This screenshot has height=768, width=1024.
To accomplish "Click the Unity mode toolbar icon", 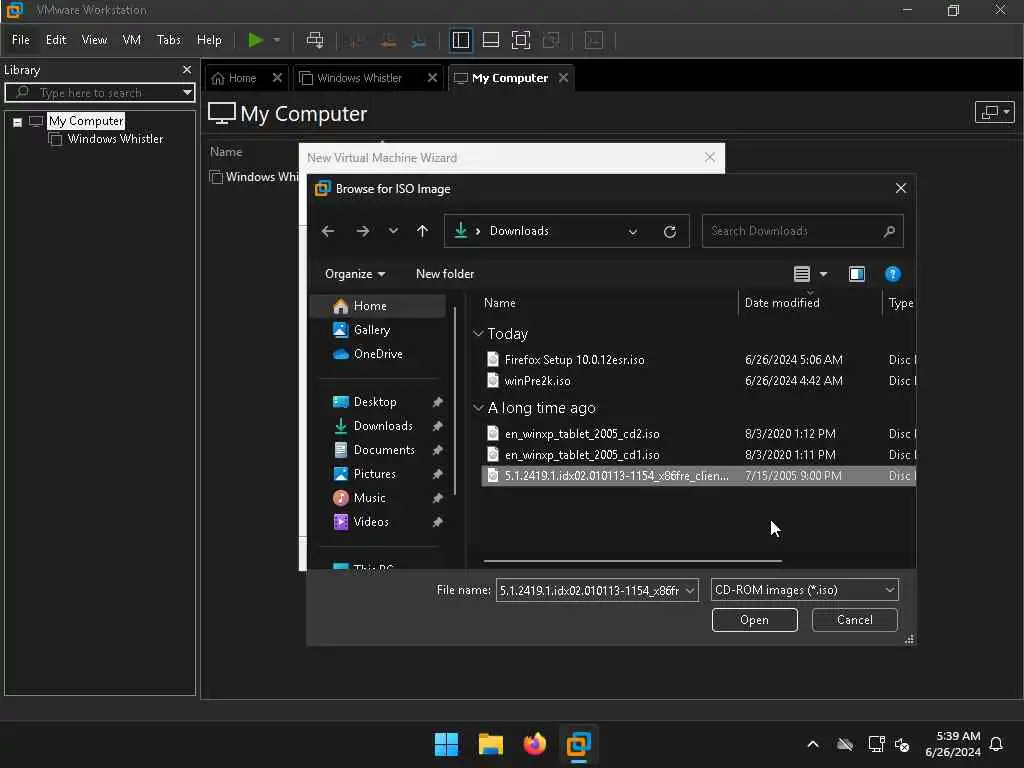I will click(x=551, y=40).
